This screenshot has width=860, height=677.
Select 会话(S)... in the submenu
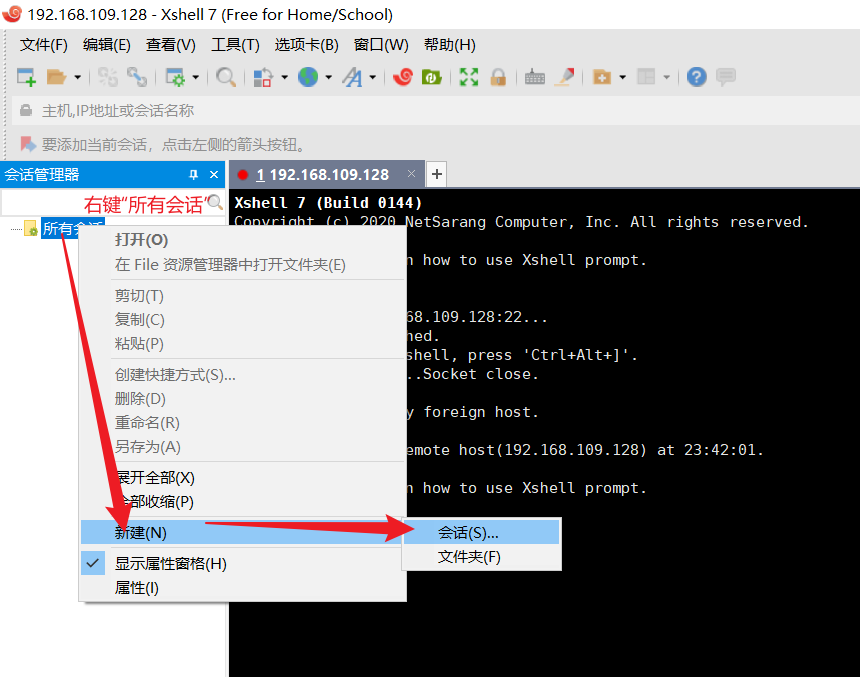pyautogui.click(x=481, y=533)
